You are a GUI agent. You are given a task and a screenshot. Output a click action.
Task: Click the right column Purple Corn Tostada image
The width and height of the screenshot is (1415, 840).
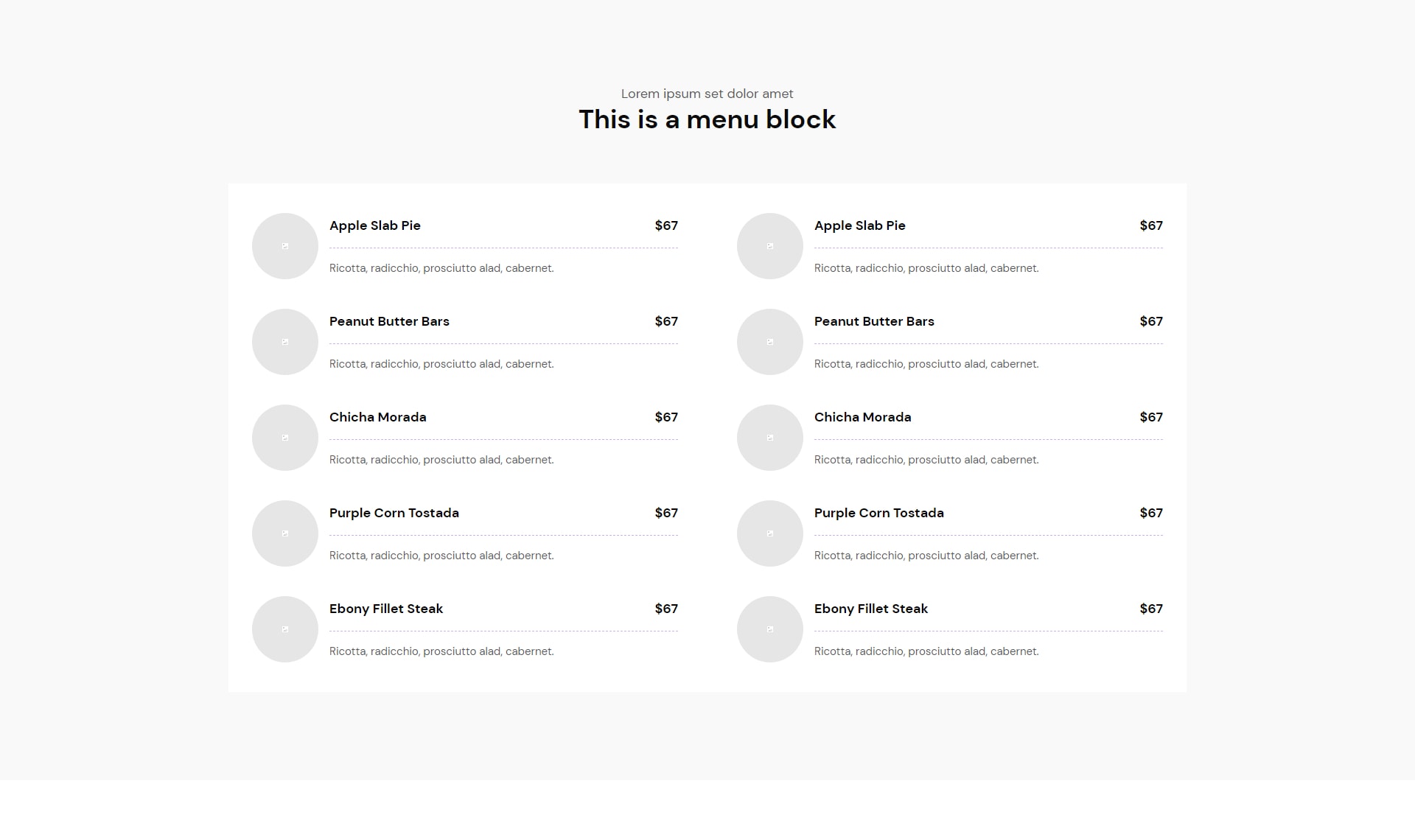click(x=770, y=533)
